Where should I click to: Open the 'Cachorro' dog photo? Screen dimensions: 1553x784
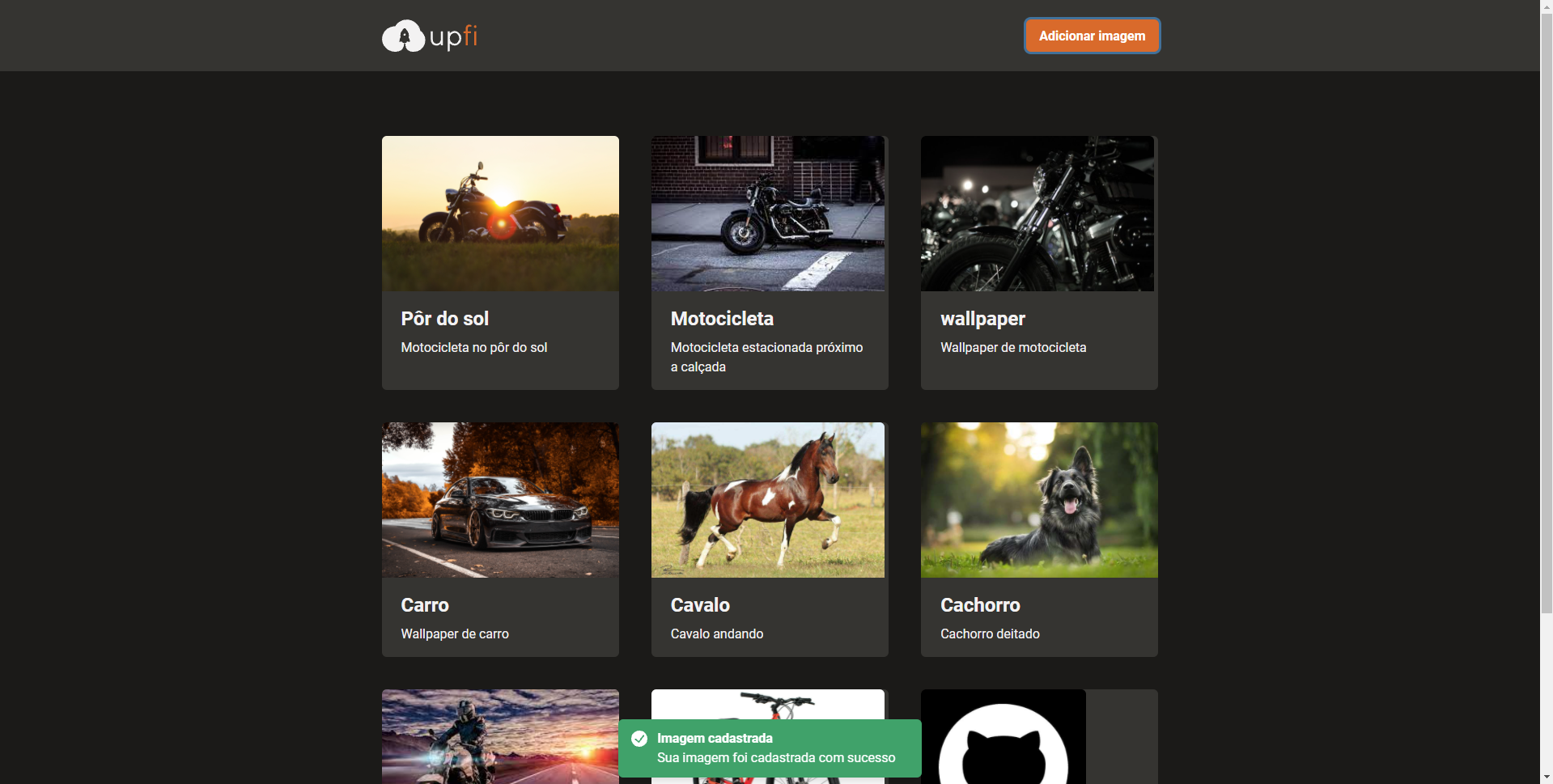[1038, 499]
